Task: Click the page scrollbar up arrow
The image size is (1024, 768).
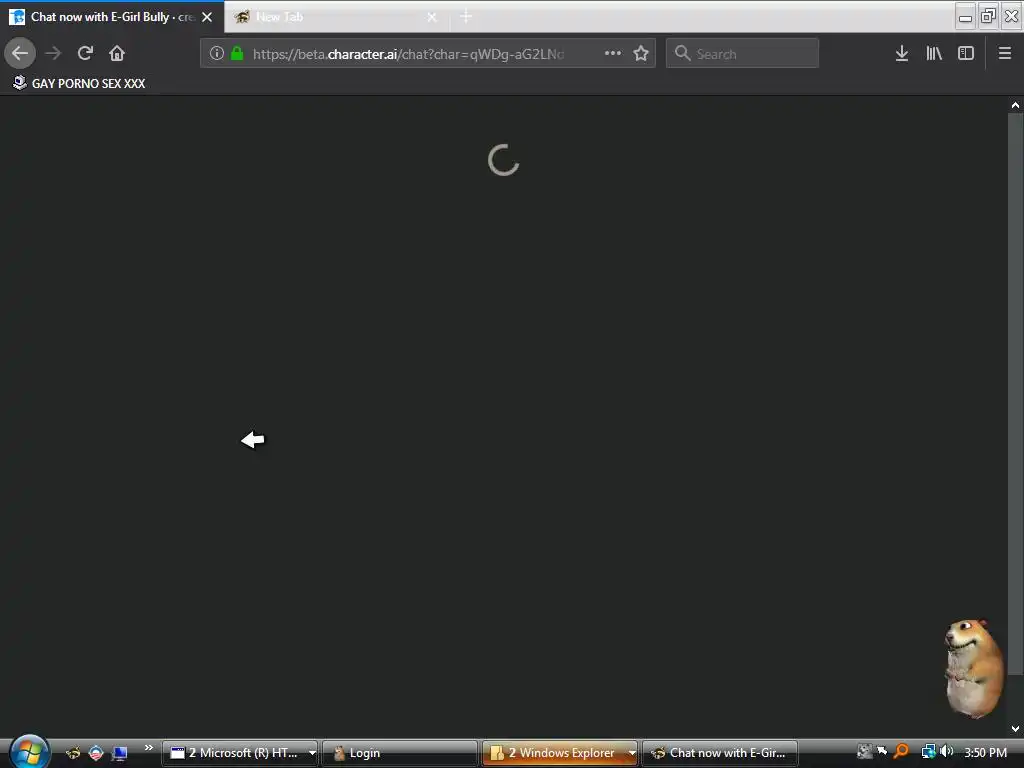Action: [1015, 104]
